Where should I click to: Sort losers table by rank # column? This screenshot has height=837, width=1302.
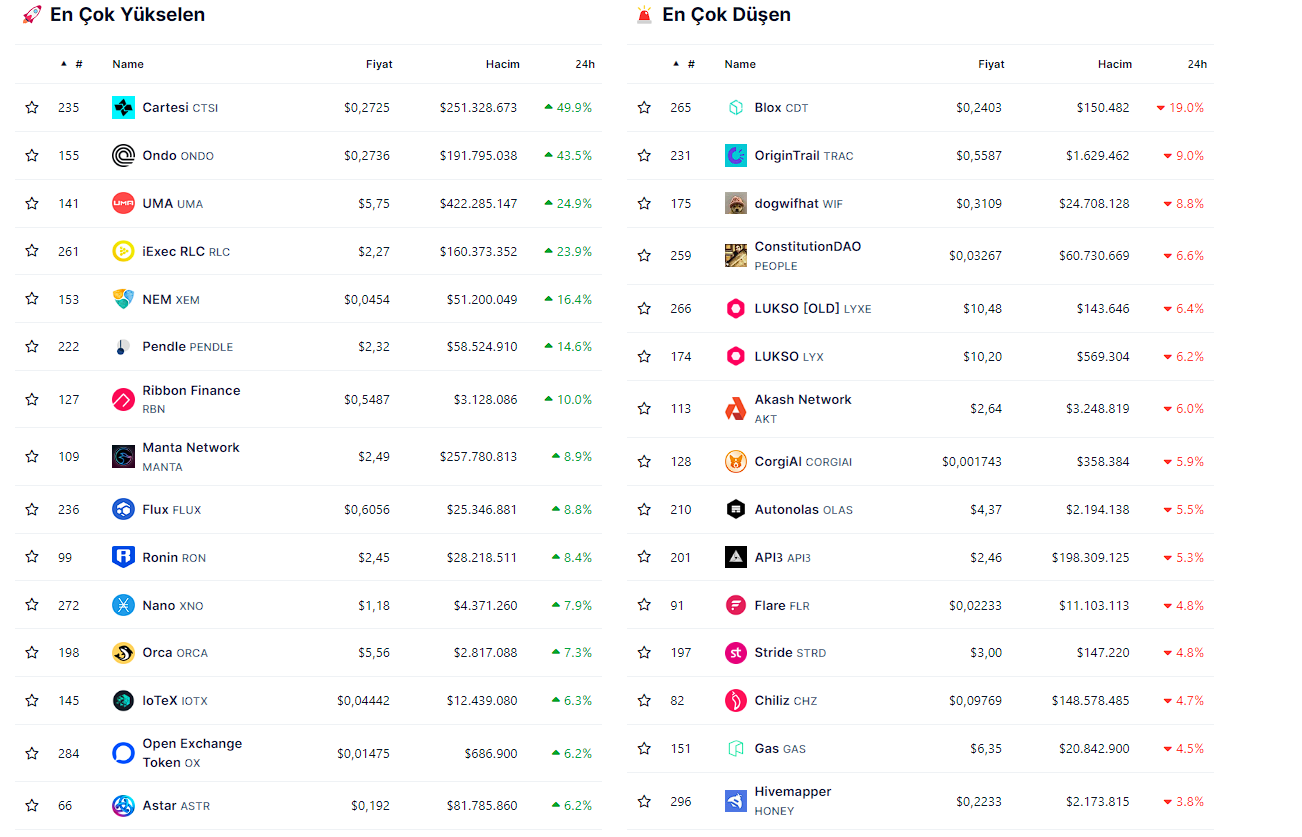click(x=690, y=64)
